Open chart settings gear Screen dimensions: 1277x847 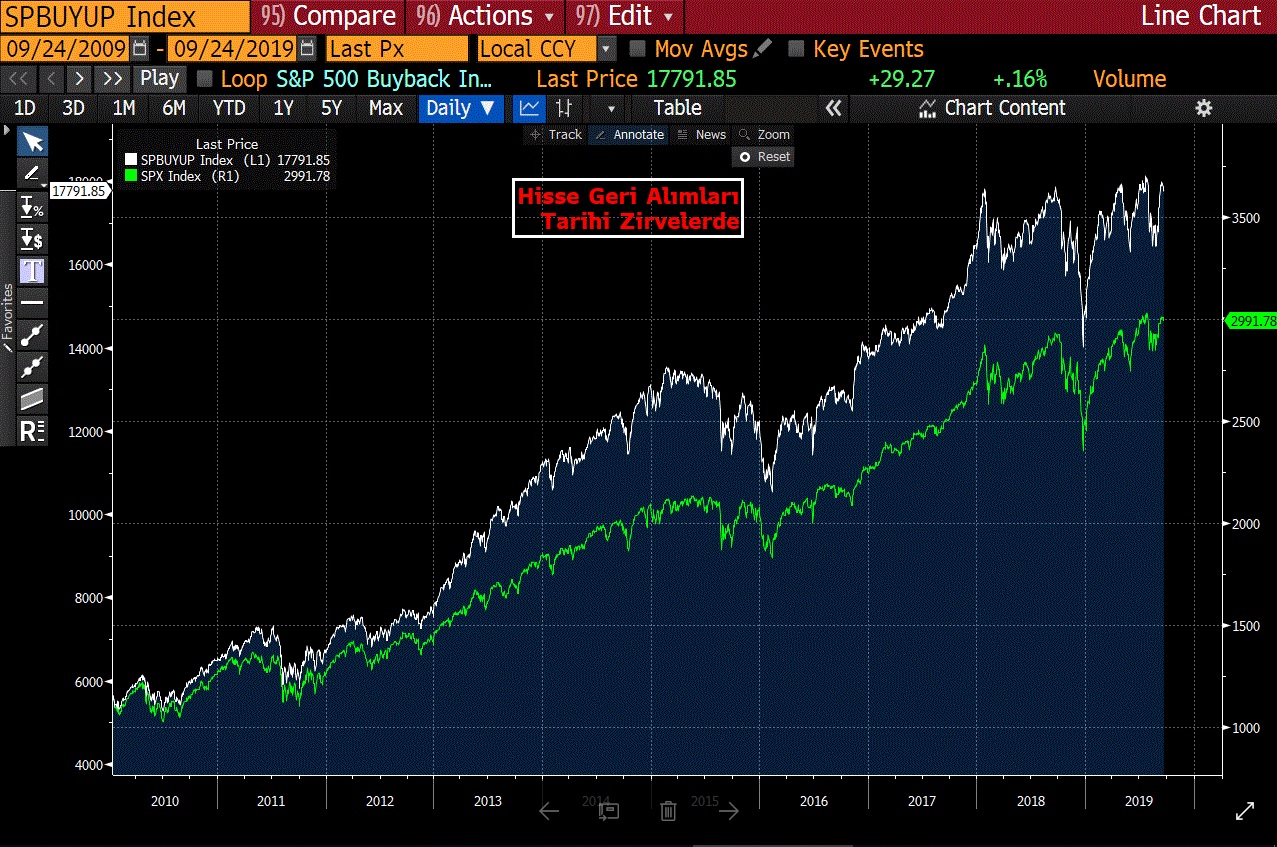click(x=1204, y=108)
